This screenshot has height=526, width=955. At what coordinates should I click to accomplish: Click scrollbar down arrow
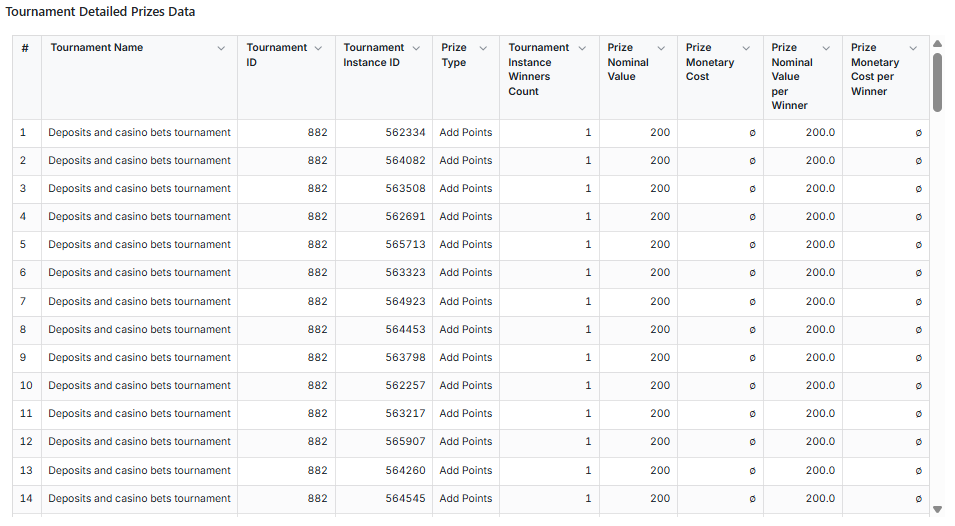coord(937,509)
